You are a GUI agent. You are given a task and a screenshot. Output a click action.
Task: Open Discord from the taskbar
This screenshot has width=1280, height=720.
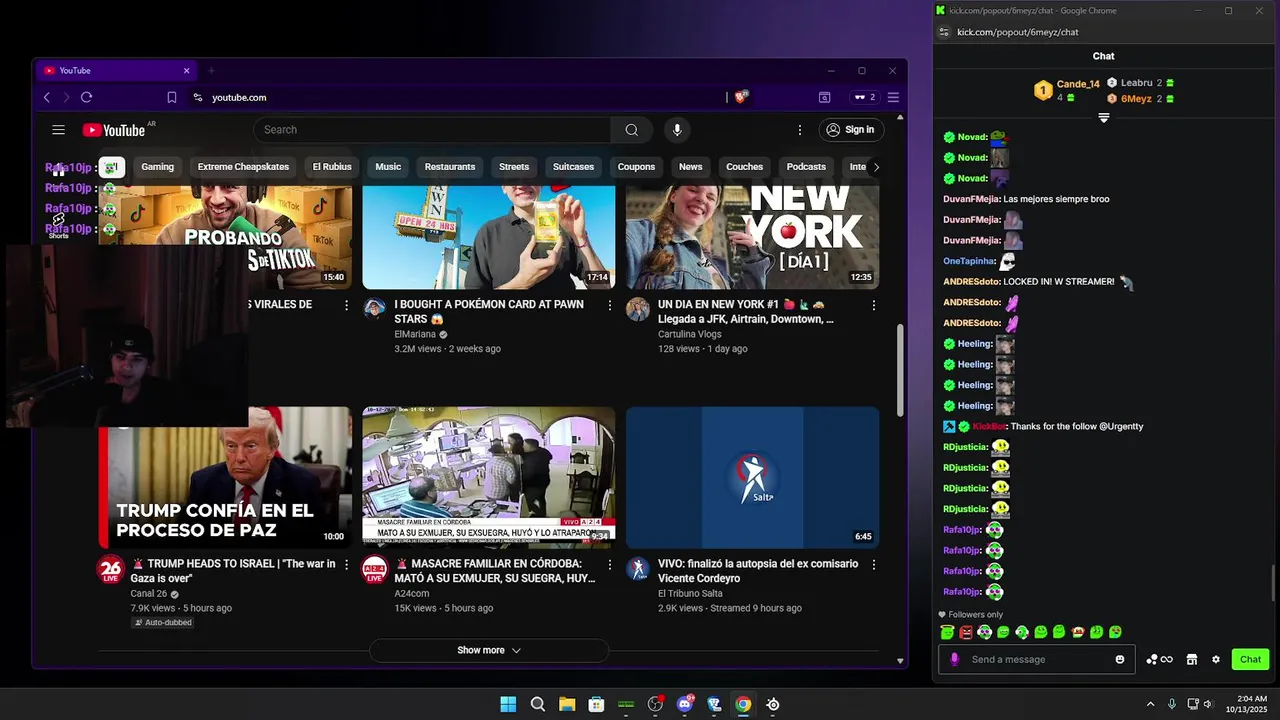[685, 704]
